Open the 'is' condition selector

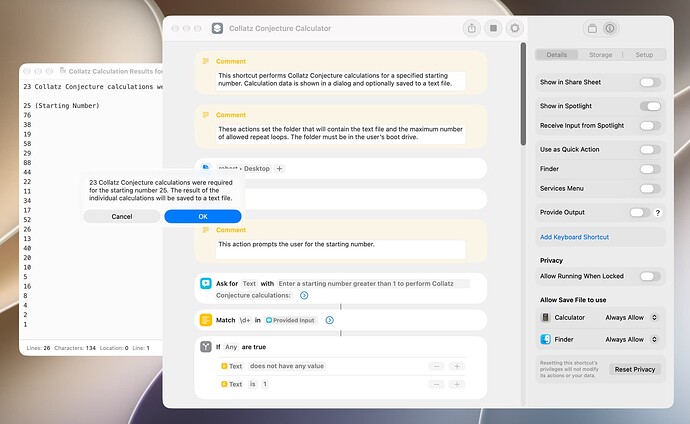click(253, 384)
